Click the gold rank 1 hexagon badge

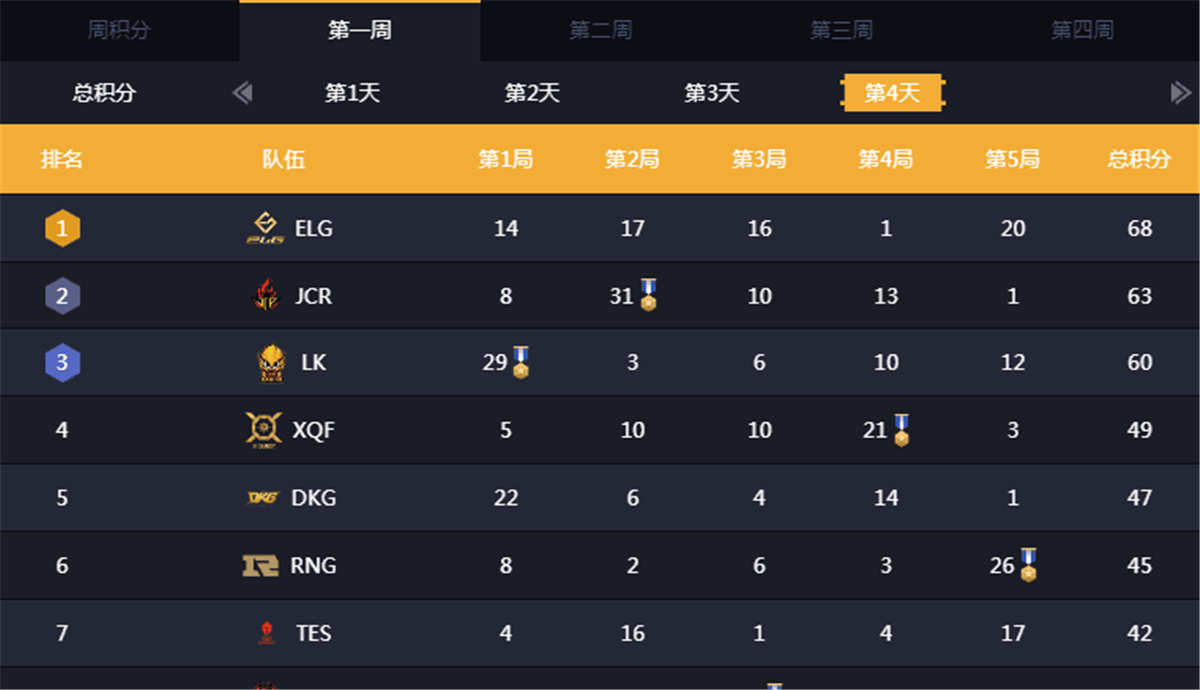pos(62,229)
